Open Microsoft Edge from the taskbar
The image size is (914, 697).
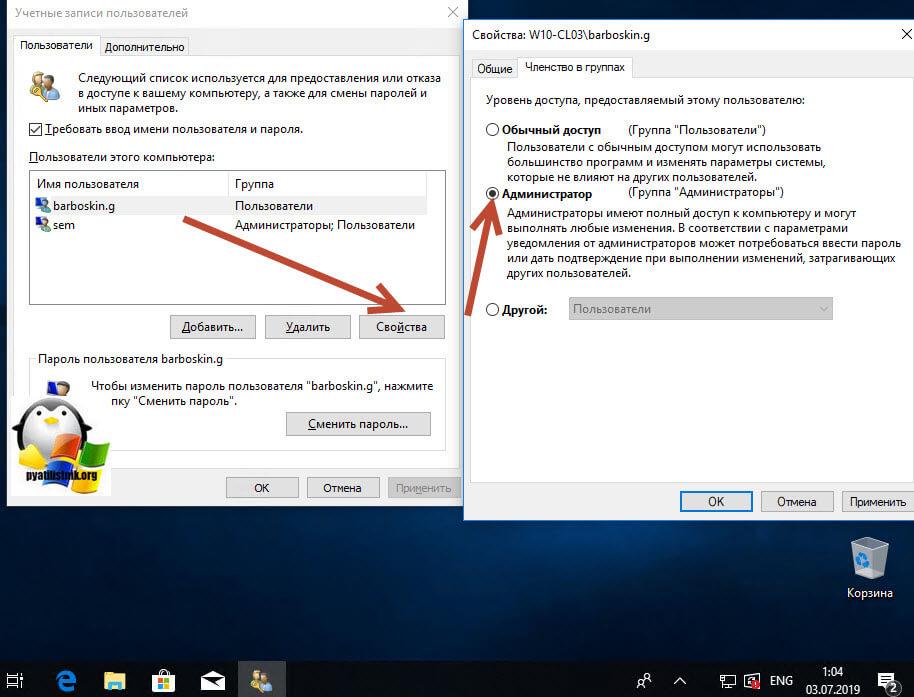[x=66, y=680]
